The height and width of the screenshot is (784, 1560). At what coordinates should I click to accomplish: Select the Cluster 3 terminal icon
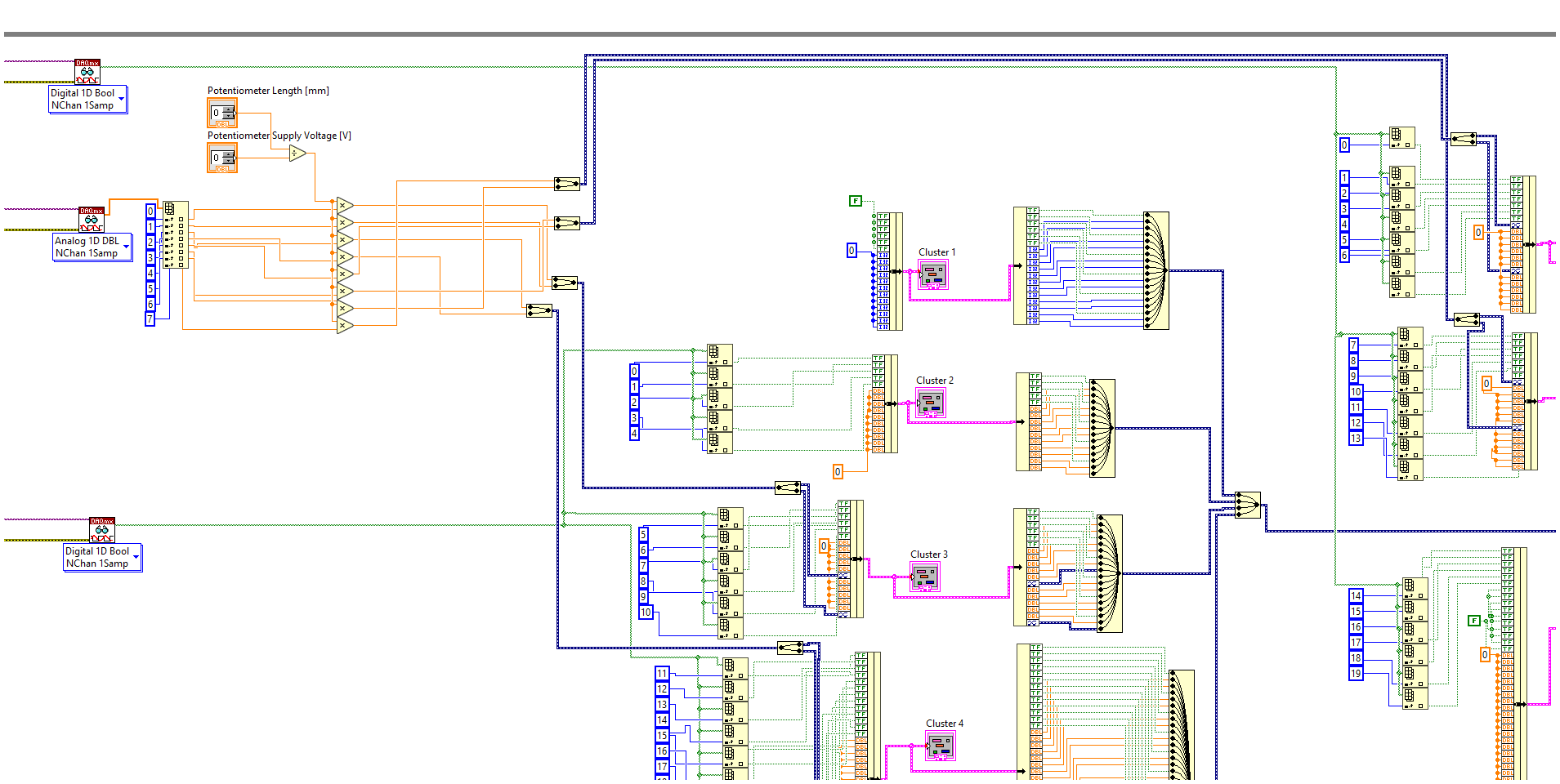click(925, 577)
